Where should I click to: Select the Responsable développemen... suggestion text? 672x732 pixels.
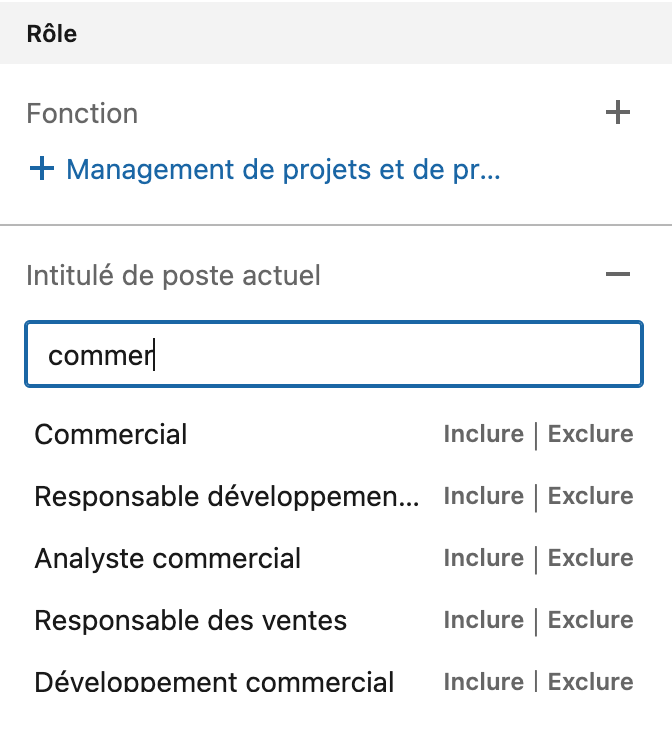pos(226,496)
